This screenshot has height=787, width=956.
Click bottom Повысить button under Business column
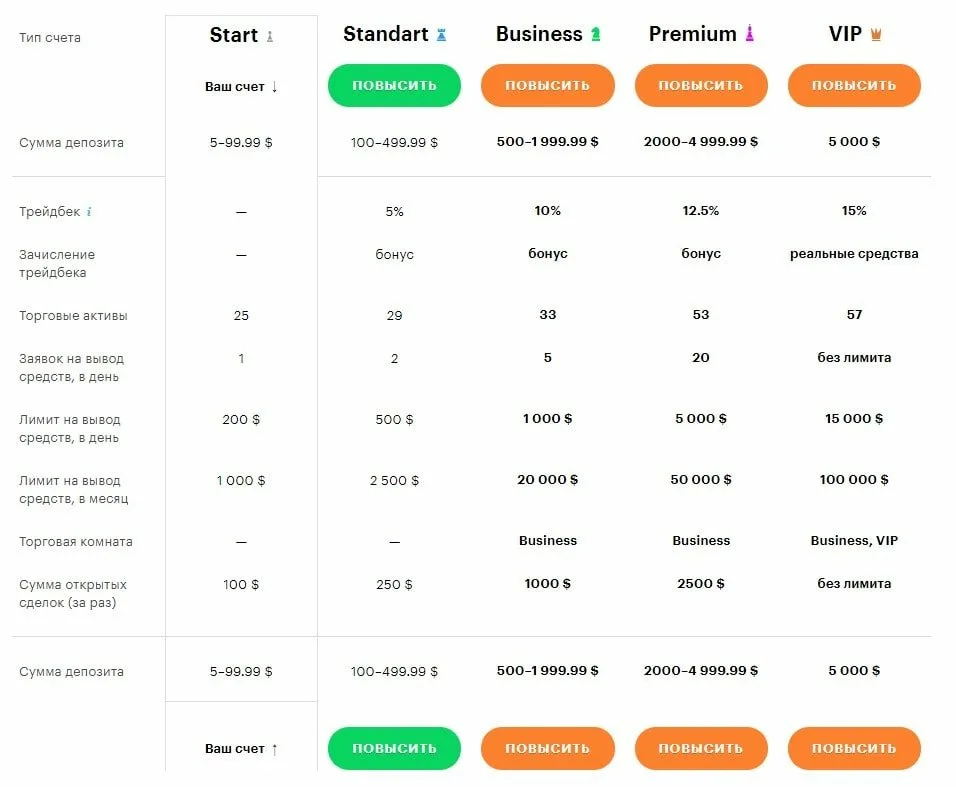tap(548, 749)
